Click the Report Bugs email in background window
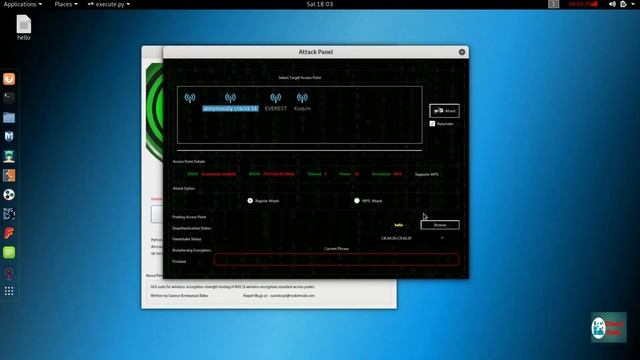The width and height of the screenshot is (640, 360). [292, 296]
